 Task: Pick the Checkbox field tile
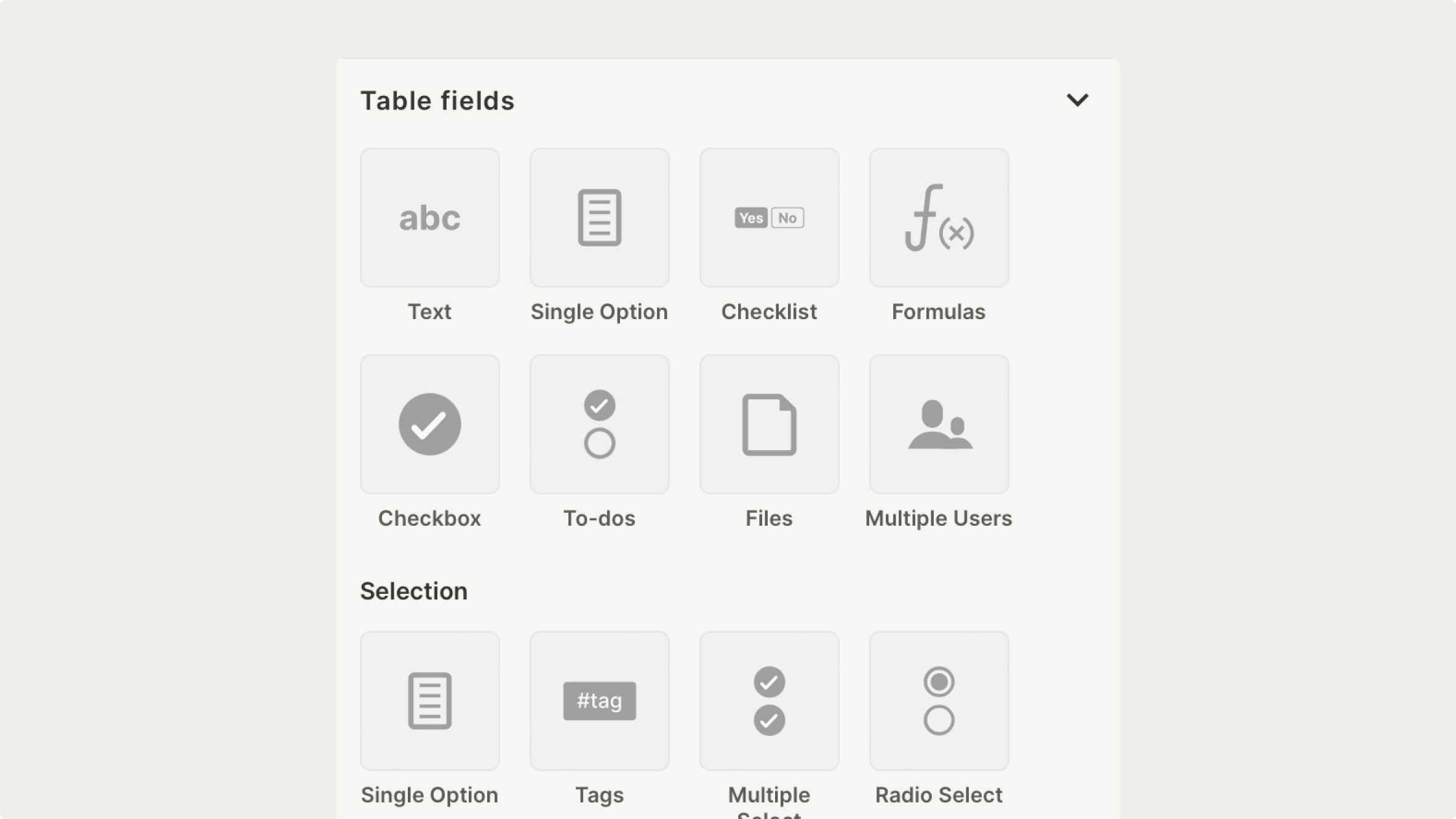tap(429, 424)
